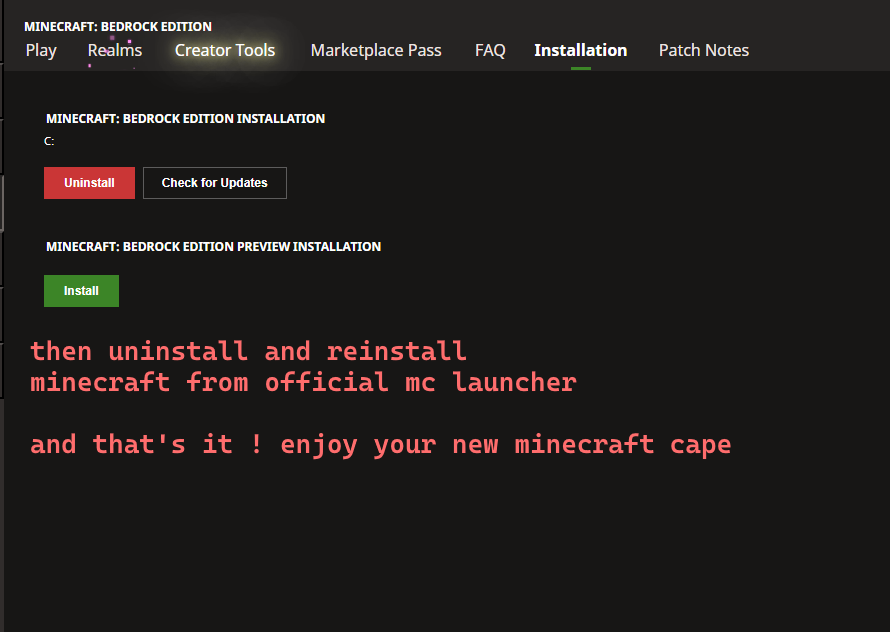The width and height of the screenshot is (890, 632).
Task: Switch to the Realms tab
Action: pyautogui.click(x=115, y=51)
